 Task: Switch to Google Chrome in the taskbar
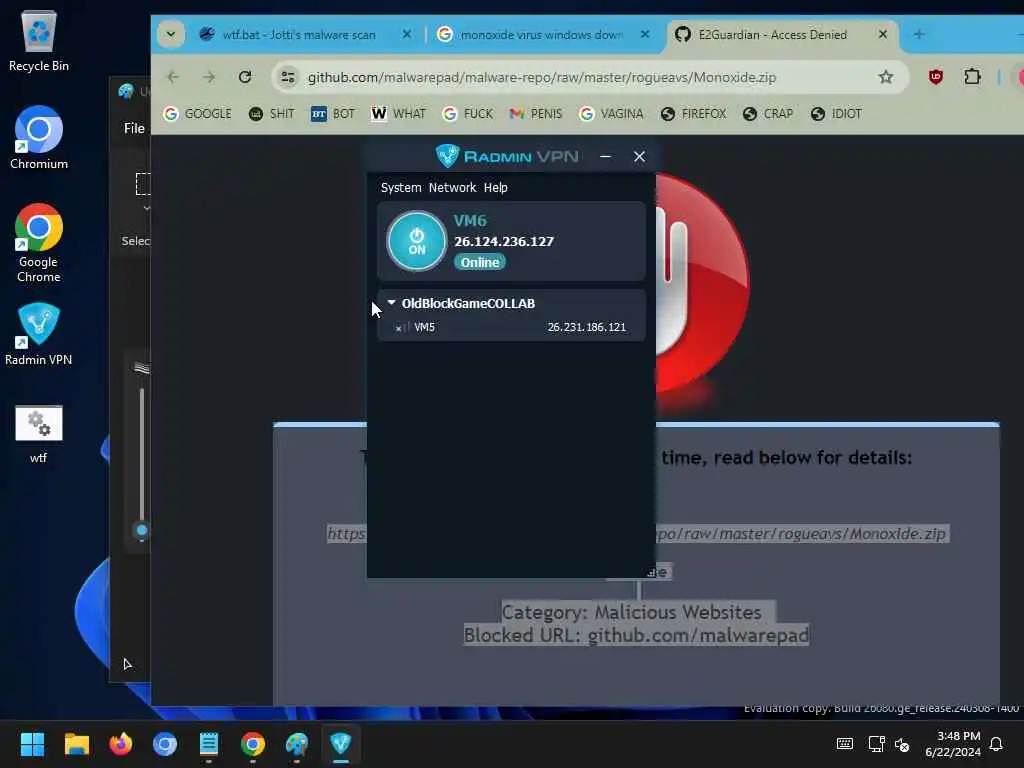(x=253, y=744)
